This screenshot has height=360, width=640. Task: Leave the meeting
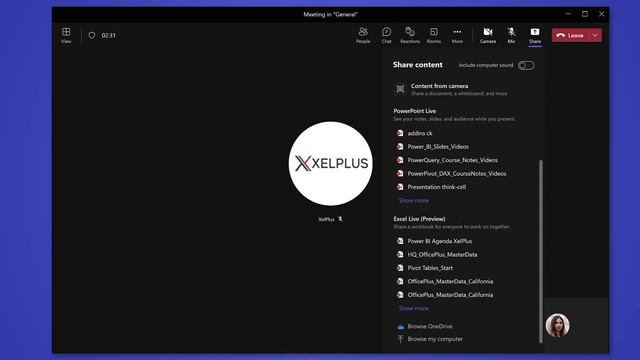point(571,36)
